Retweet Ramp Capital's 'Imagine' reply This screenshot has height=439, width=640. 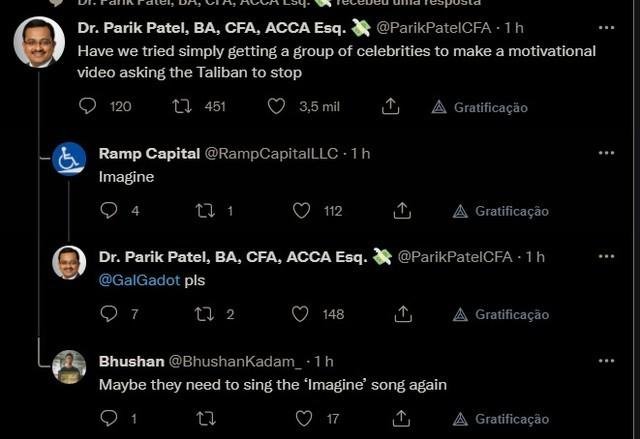click(x=205, y=211)
